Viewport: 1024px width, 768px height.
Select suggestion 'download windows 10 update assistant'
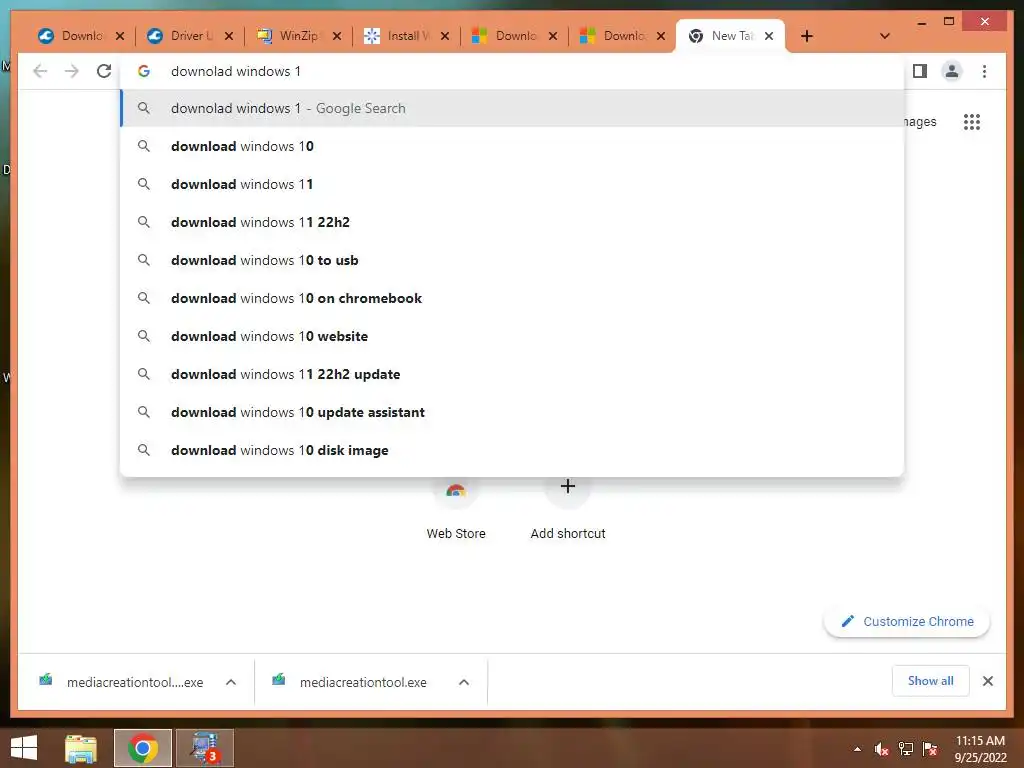point(512,412)
